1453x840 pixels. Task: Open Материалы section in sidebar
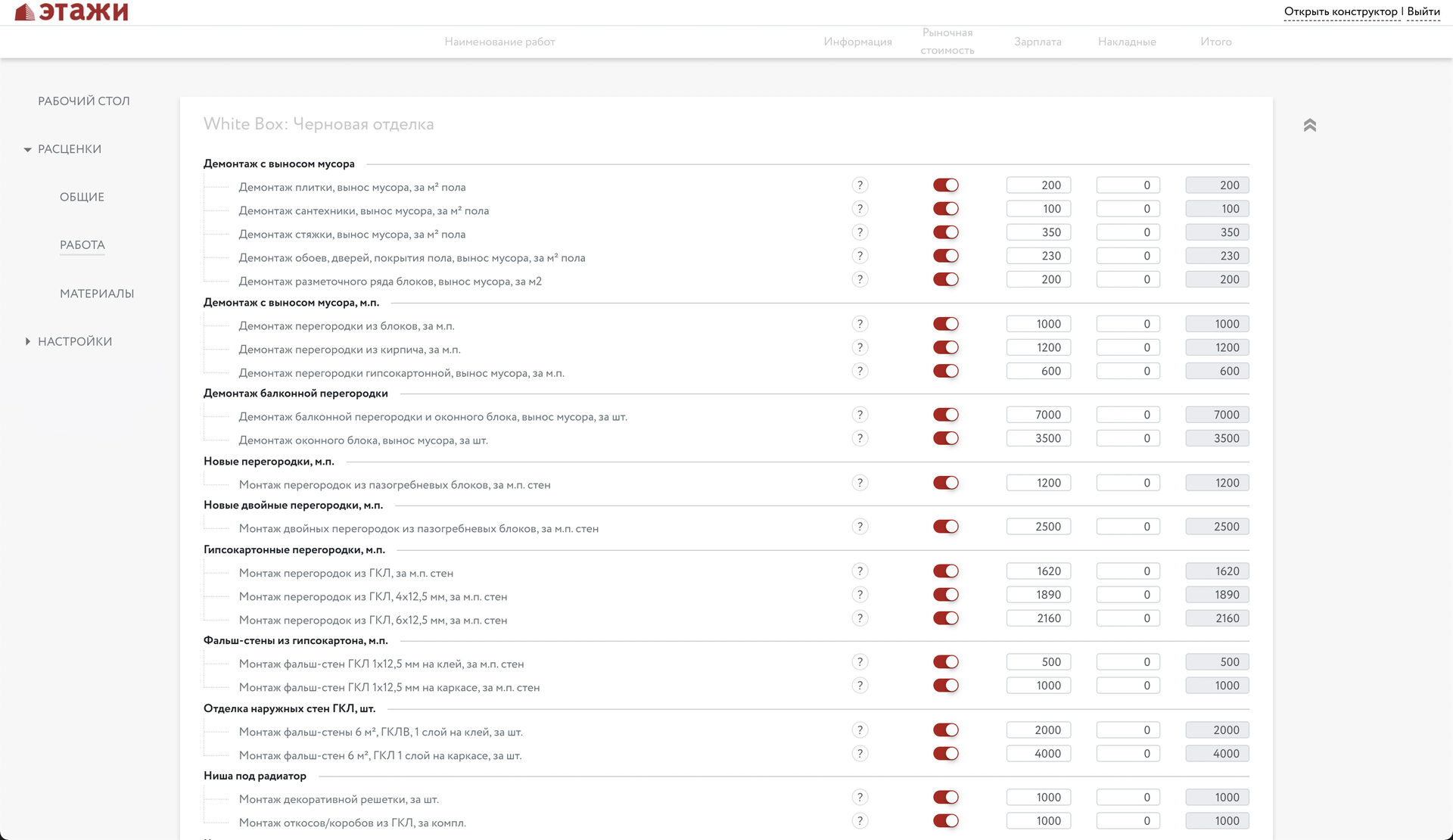pos(97,294)
